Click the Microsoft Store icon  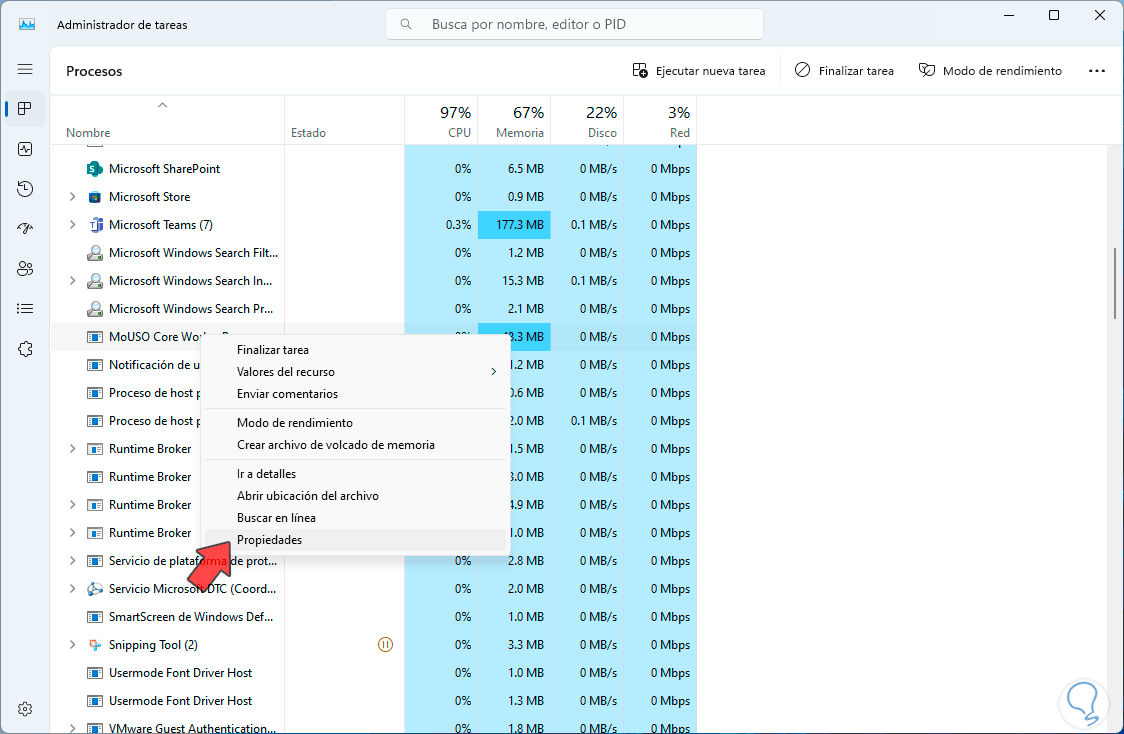[95, 197]
